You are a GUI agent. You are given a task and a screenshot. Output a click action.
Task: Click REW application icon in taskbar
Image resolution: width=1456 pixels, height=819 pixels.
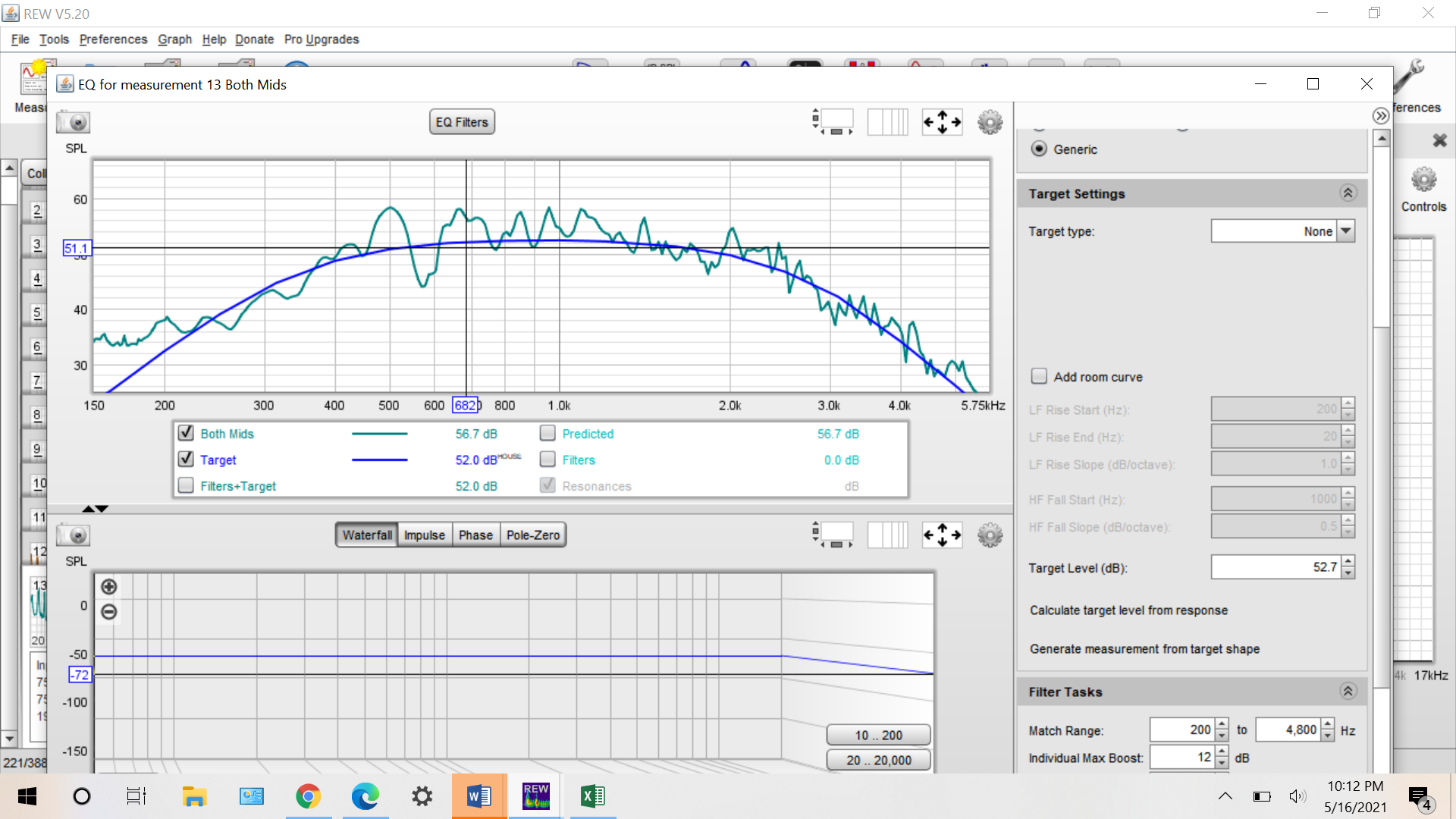click(536, 796)
